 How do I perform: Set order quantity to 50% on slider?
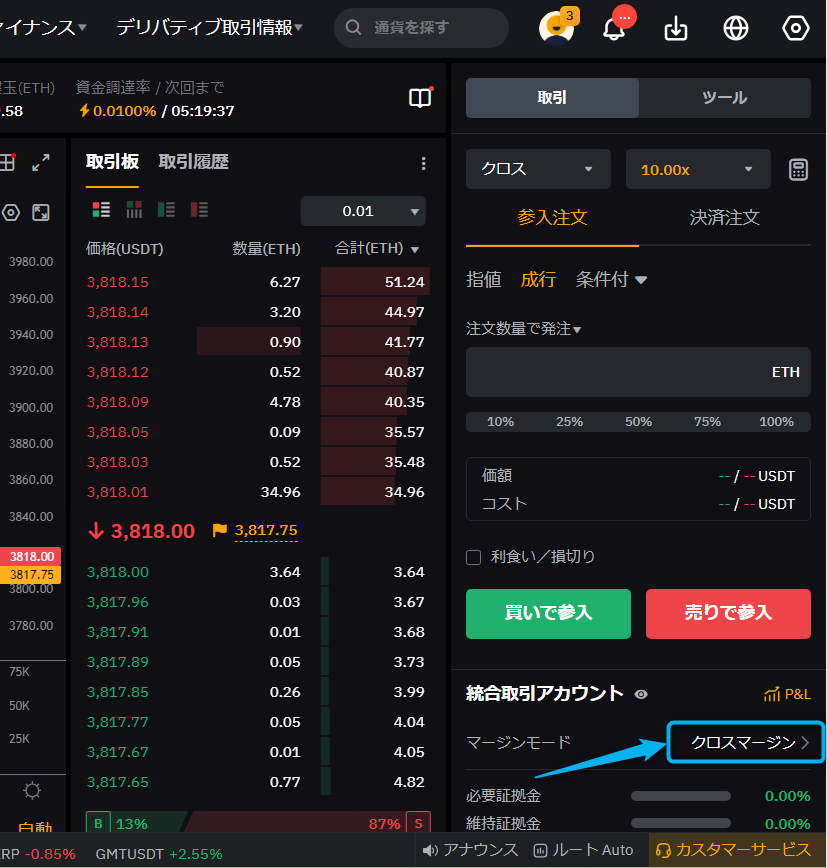638,422
